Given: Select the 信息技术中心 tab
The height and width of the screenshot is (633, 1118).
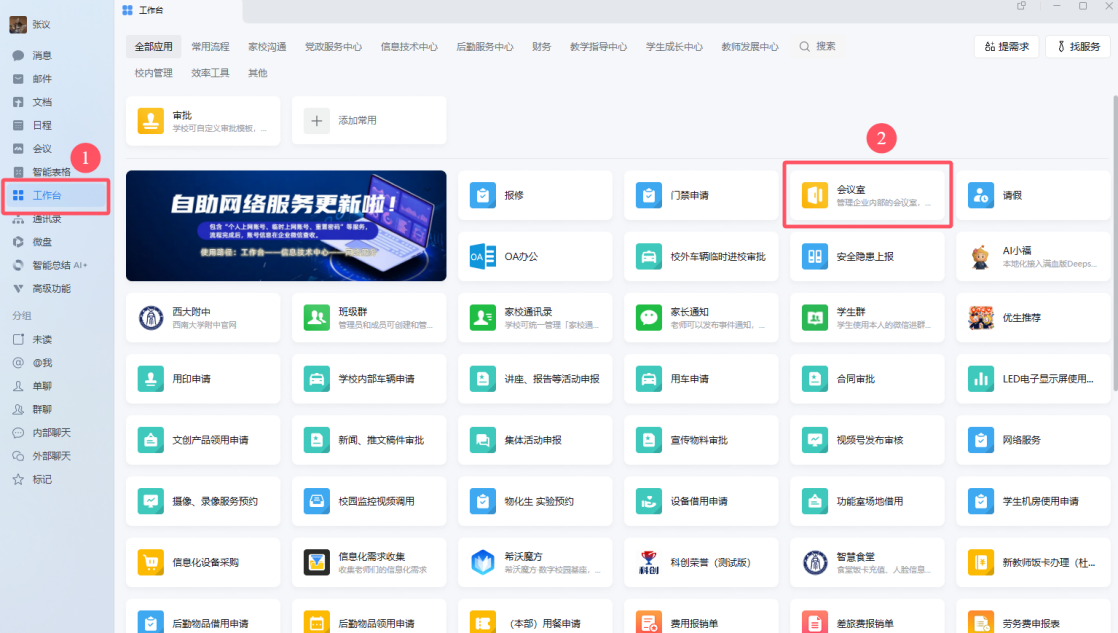Looking at the screenshot, I should [408, 46].
